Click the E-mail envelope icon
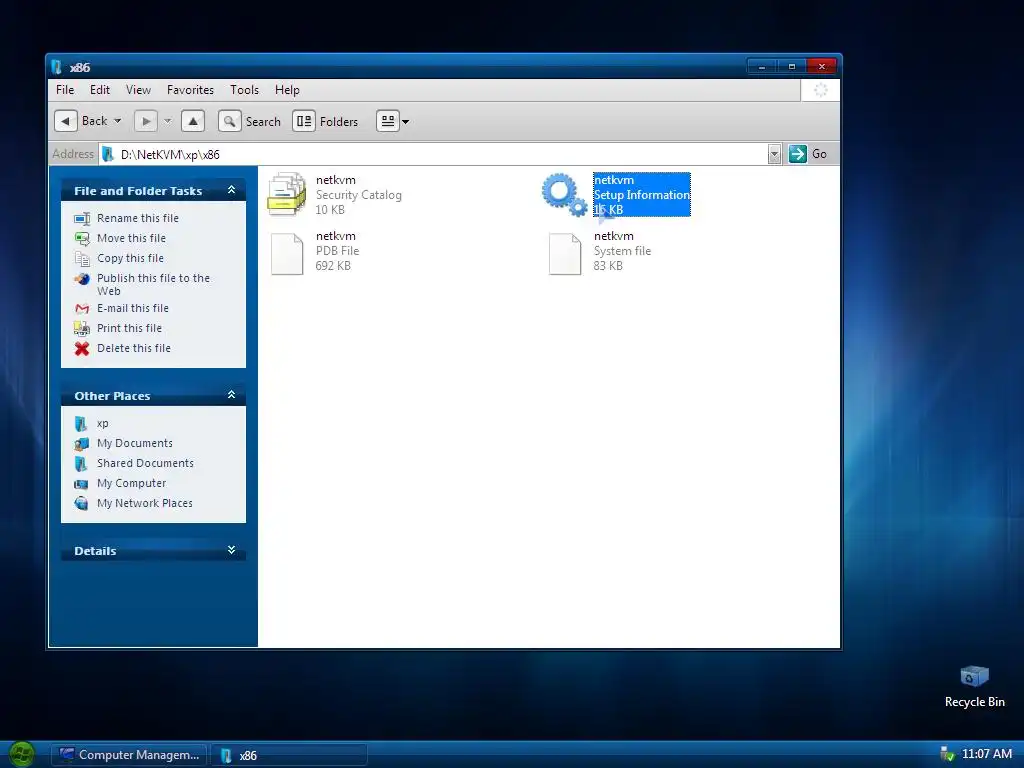Screen dimensions: 1024x768 pos(82,309)
